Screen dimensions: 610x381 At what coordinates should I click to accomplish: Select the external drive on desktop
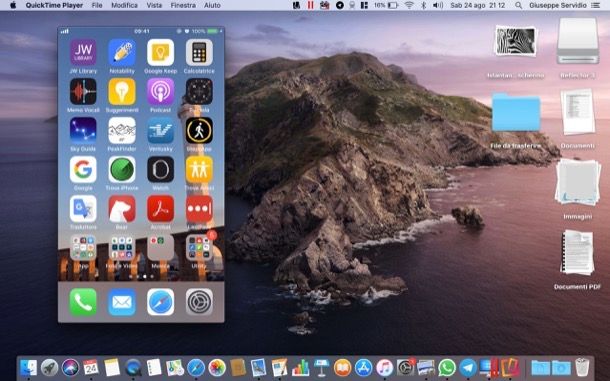click(577, 40)
